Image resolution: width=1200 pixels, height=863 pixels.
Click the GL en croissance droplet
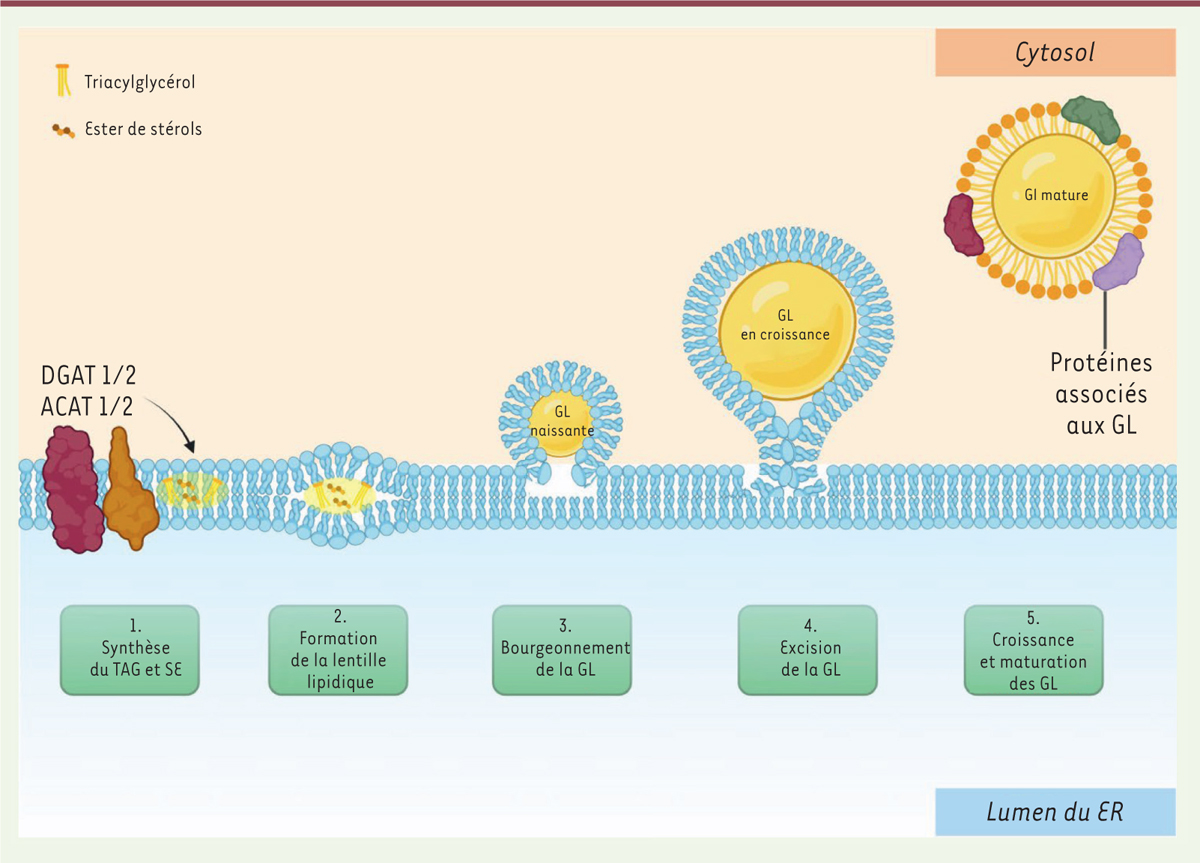pyautogui.click(x=788, y=327)
